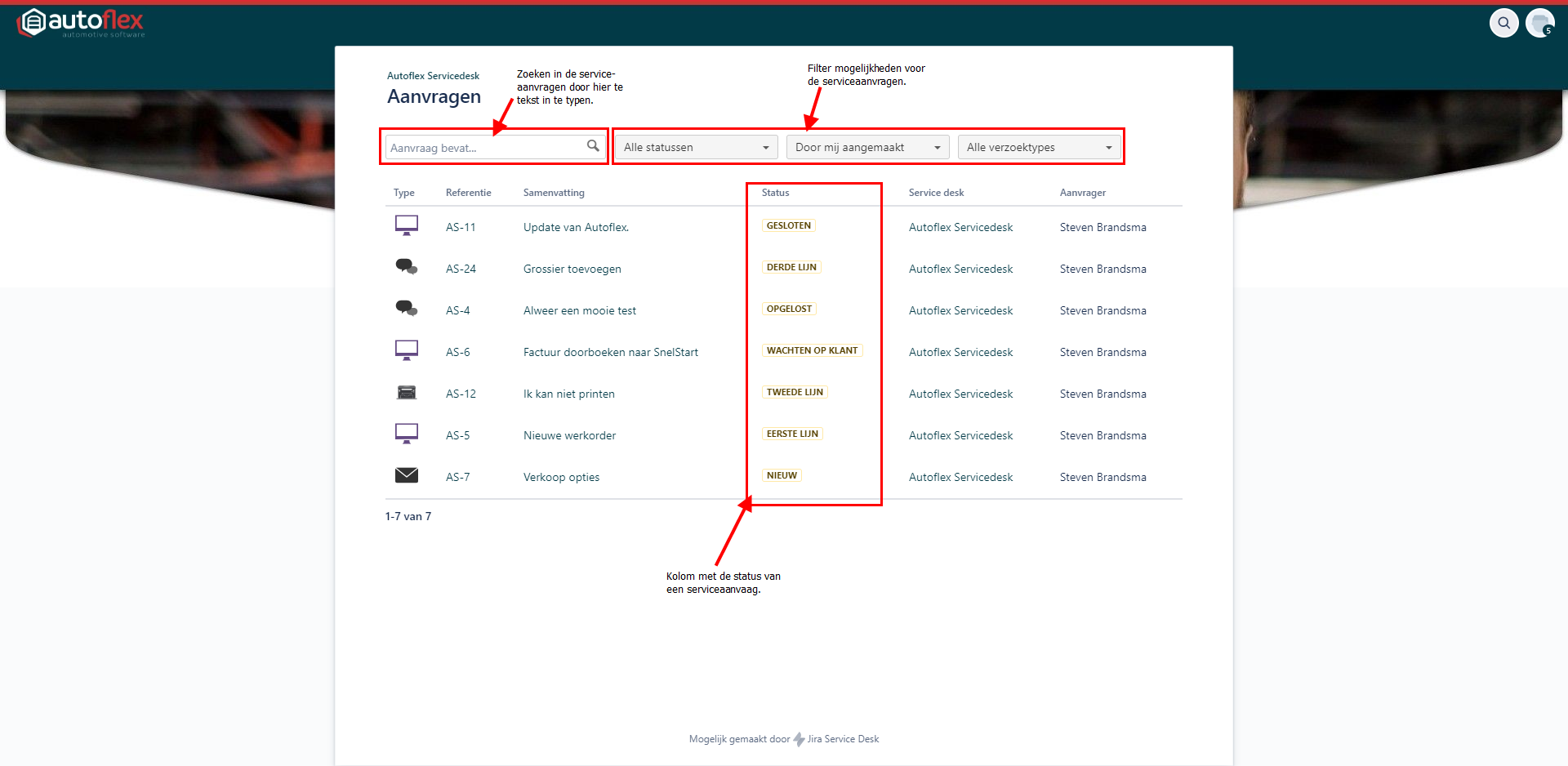Open the Autoflex Servicedesk breadcrumb link
Screen dimensions: 1568x766
tap(433, 76)
